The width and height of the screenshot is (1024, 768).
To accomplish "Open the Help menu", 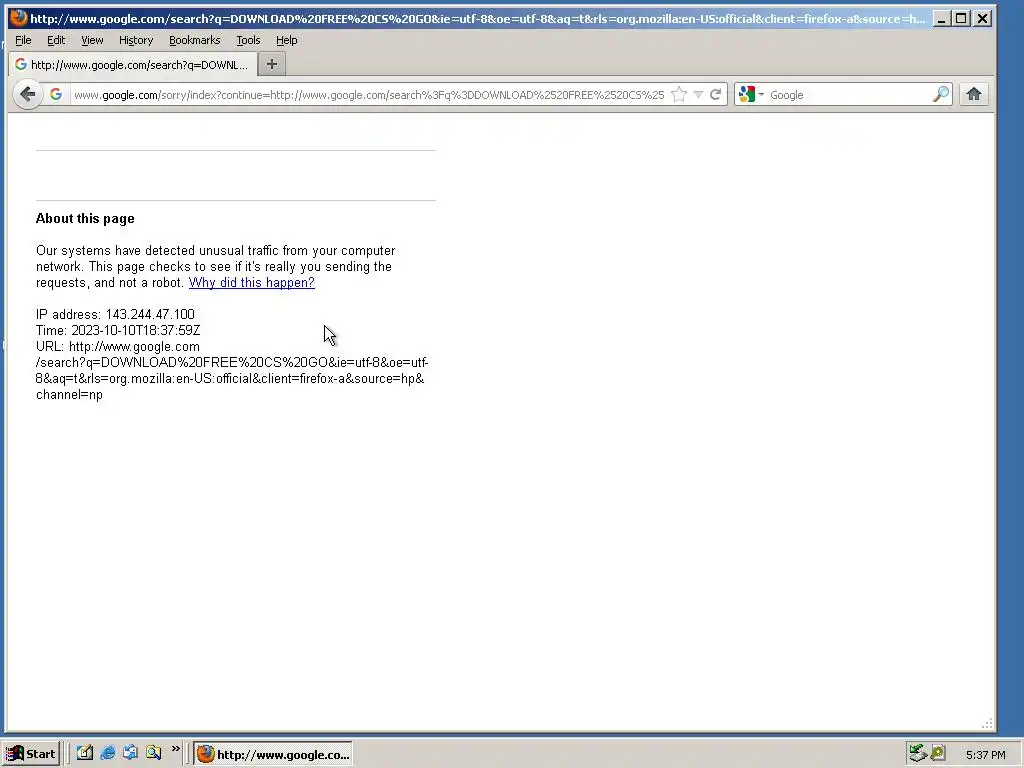I will point(287,40).
